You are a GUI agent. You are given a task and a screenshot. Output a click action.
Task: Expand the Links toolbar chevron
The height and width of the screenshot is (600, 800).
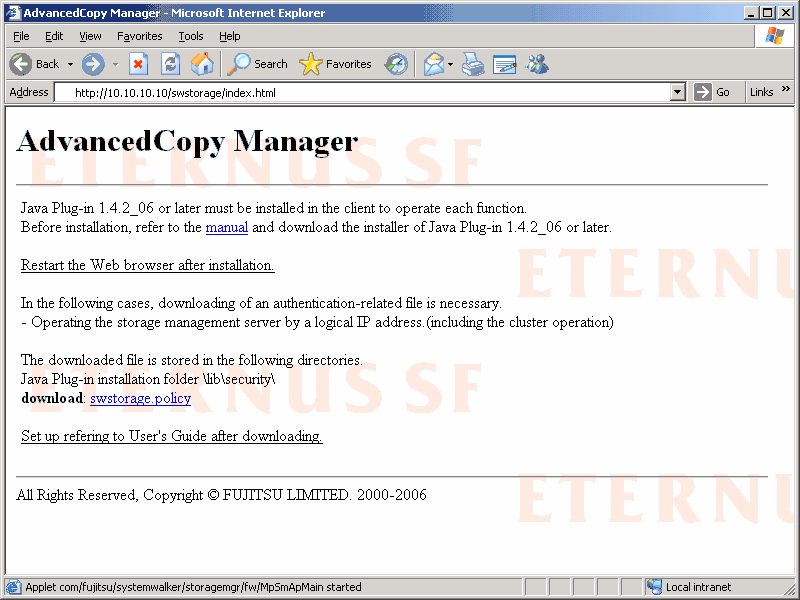click(786, 89)
